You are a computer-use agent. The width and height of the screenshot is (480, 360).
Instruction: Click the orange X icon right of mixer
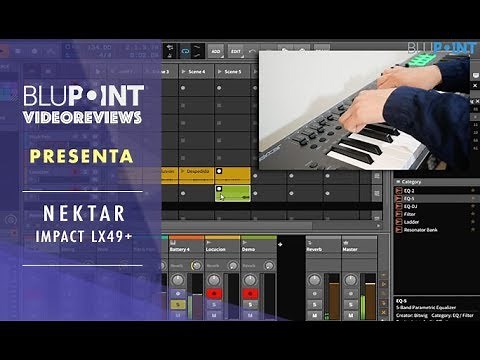[x=383, y=312]
